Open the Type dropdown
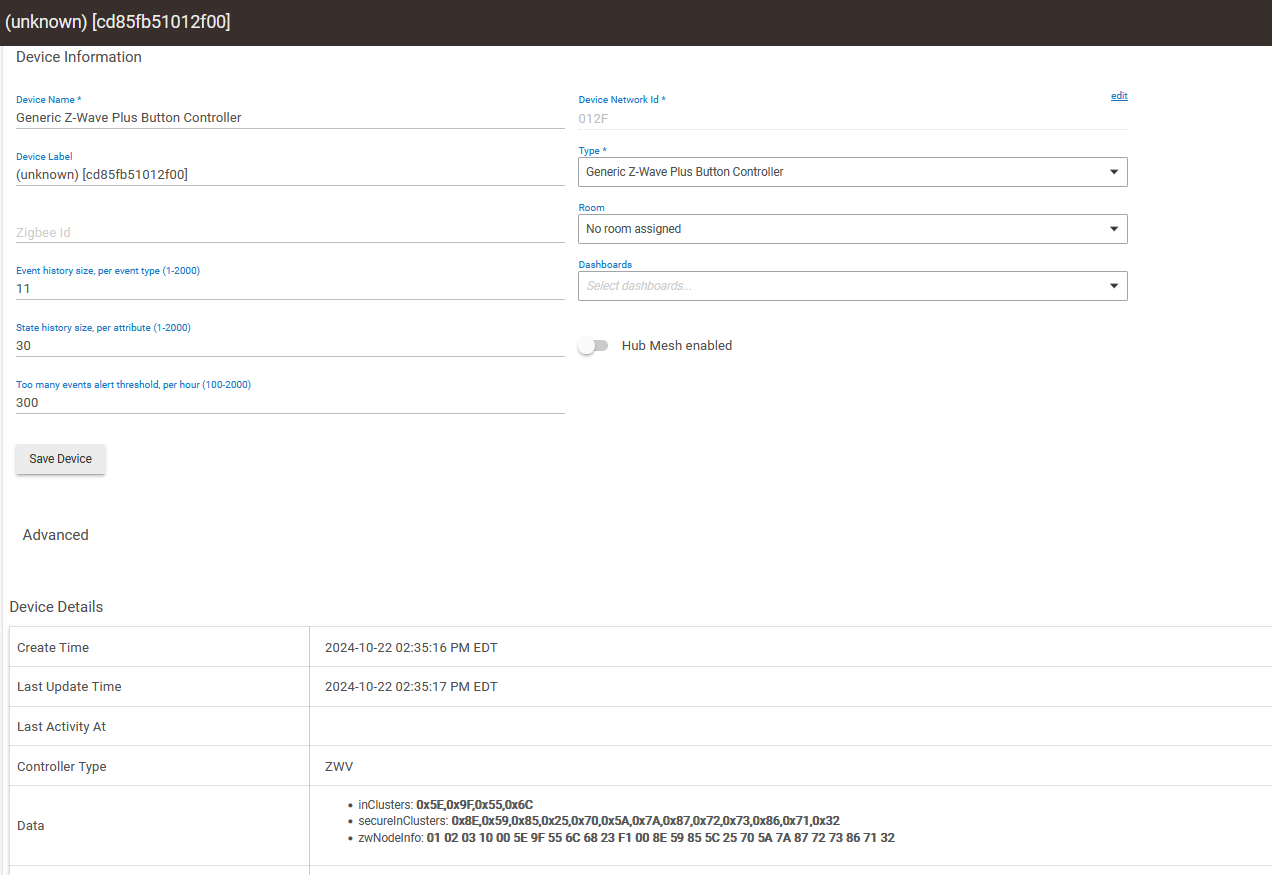Viewport: 1272px width, 875px height. pos(853,172)
